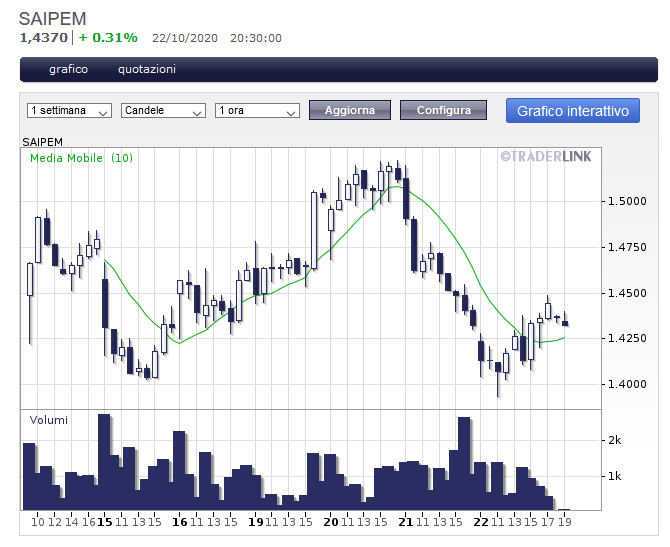This screenshot has height=547, width=670.
Task: Select the 1,4370 price value
Action: tap(44, 38)
